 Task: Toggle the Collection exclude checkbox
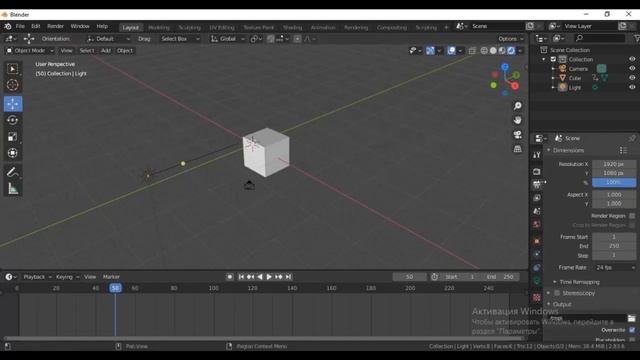coord(553,59)
